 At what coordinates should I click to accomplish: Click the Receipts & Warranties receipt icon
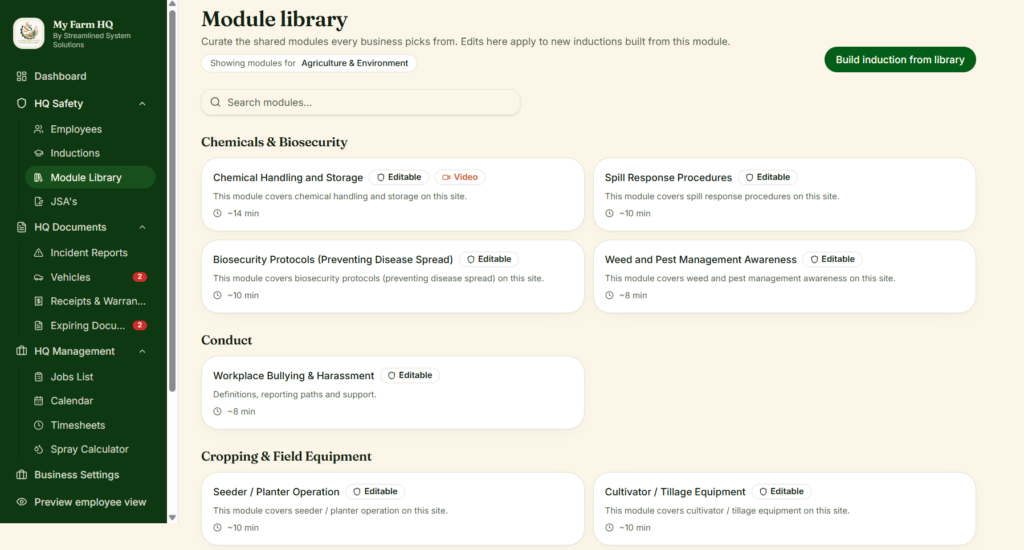pyautogui.click(x=39, y=301)
